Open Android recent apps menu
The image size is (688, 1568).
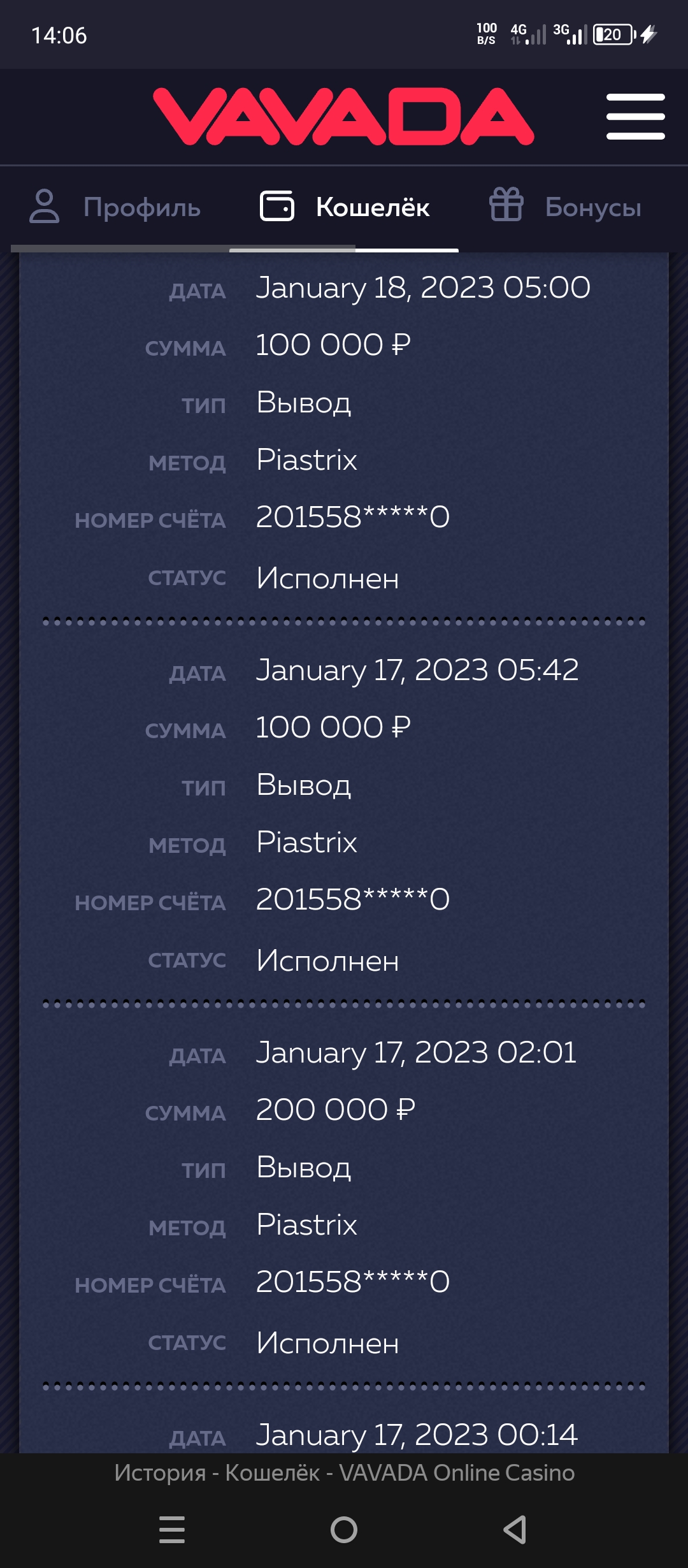coord(172,1529)
